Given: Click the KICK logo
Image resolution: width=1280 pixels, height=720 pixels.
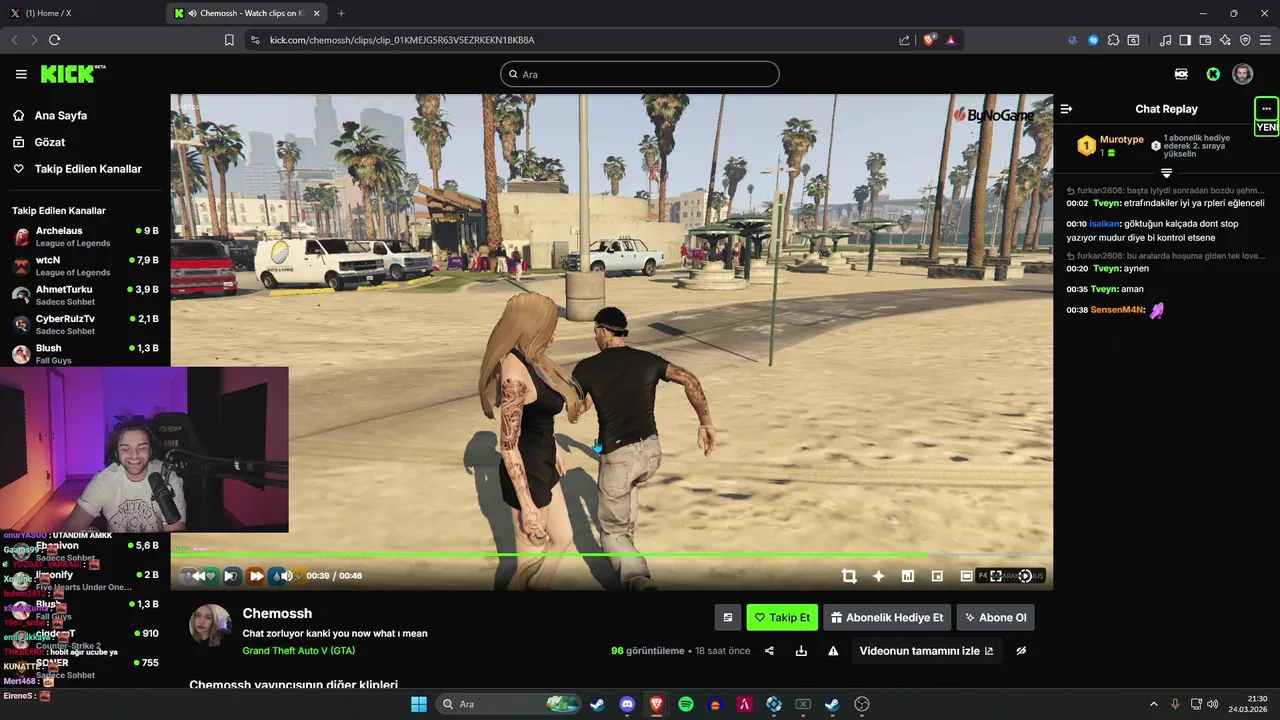Looking at the screenshot, I should tap(72, 74).
